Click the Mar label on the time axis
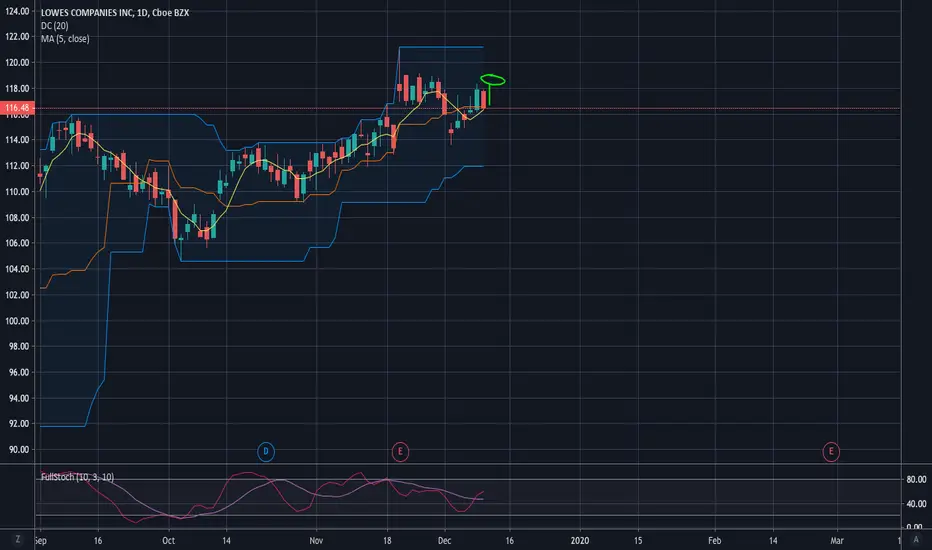The width and height of the screenshot is (932, 550). tap(837, 540)
